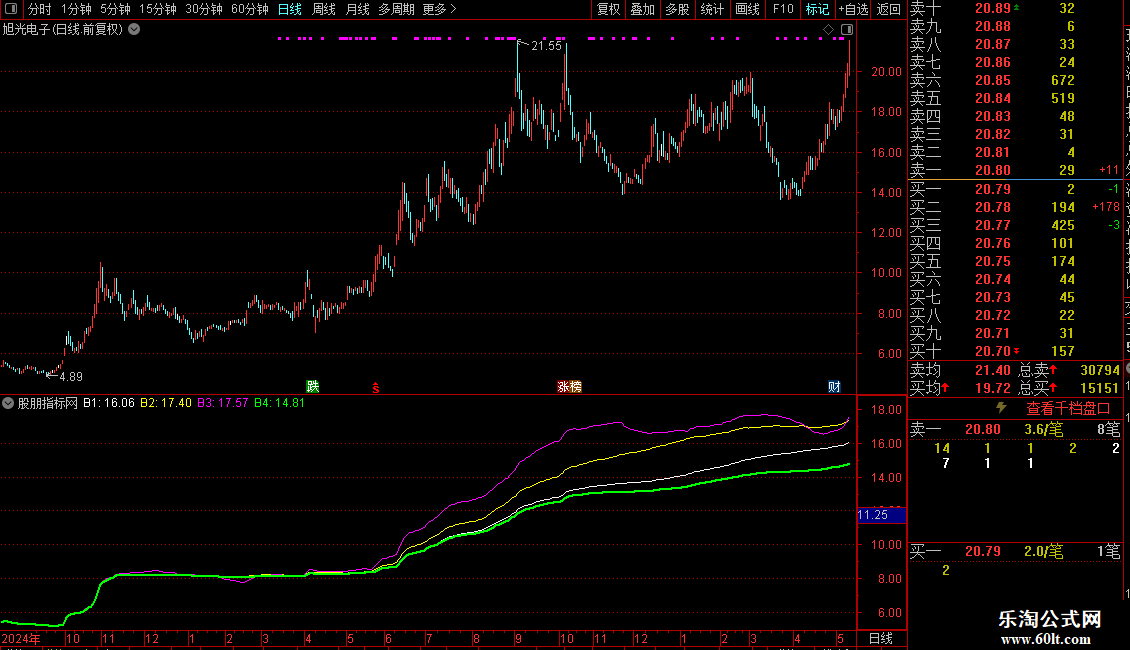Click the 卖十 price 20.89
This screenshot has height=650, width=1130.
coord(993,9)
